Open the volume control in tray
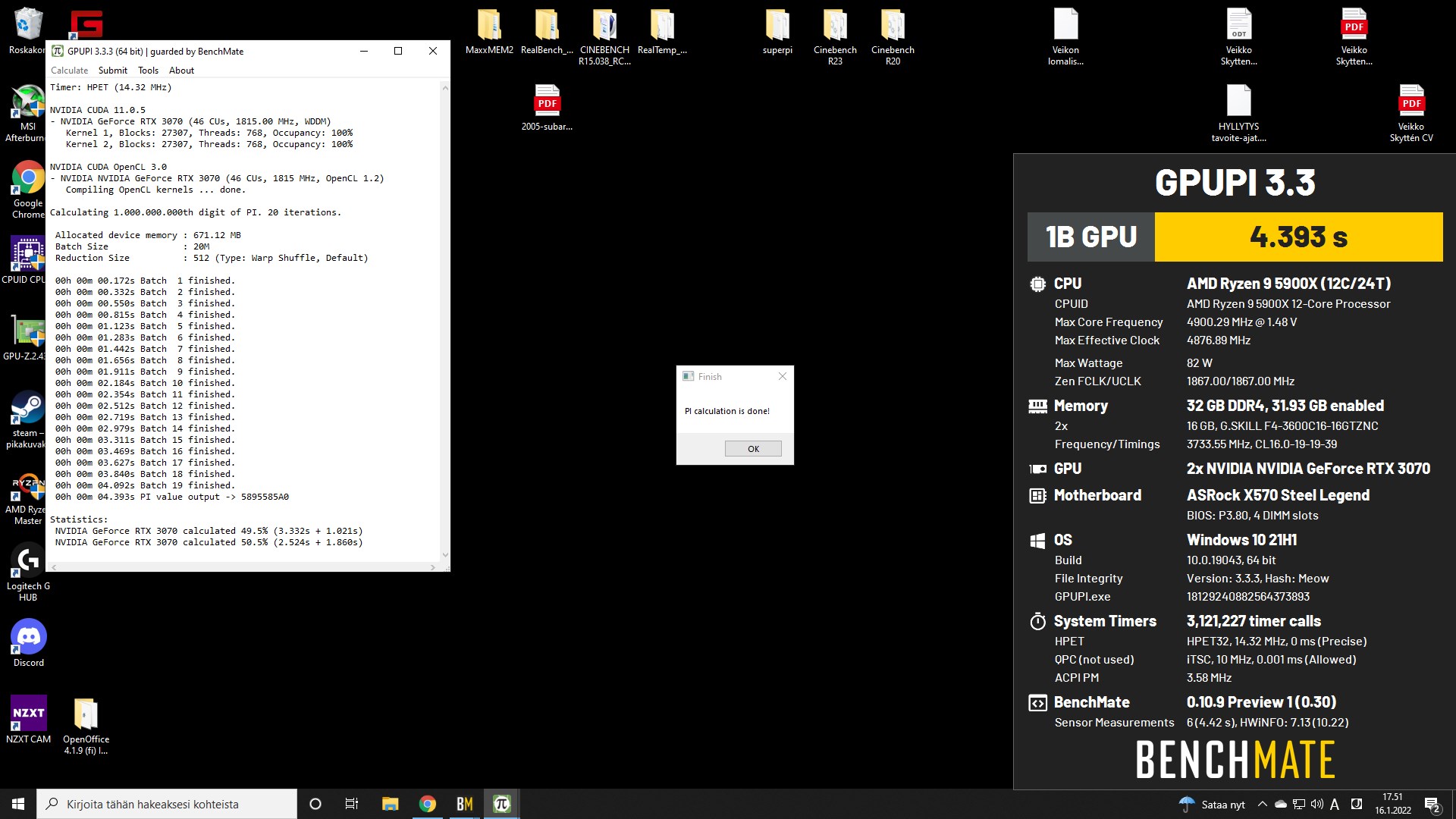 pos(1316,805)
